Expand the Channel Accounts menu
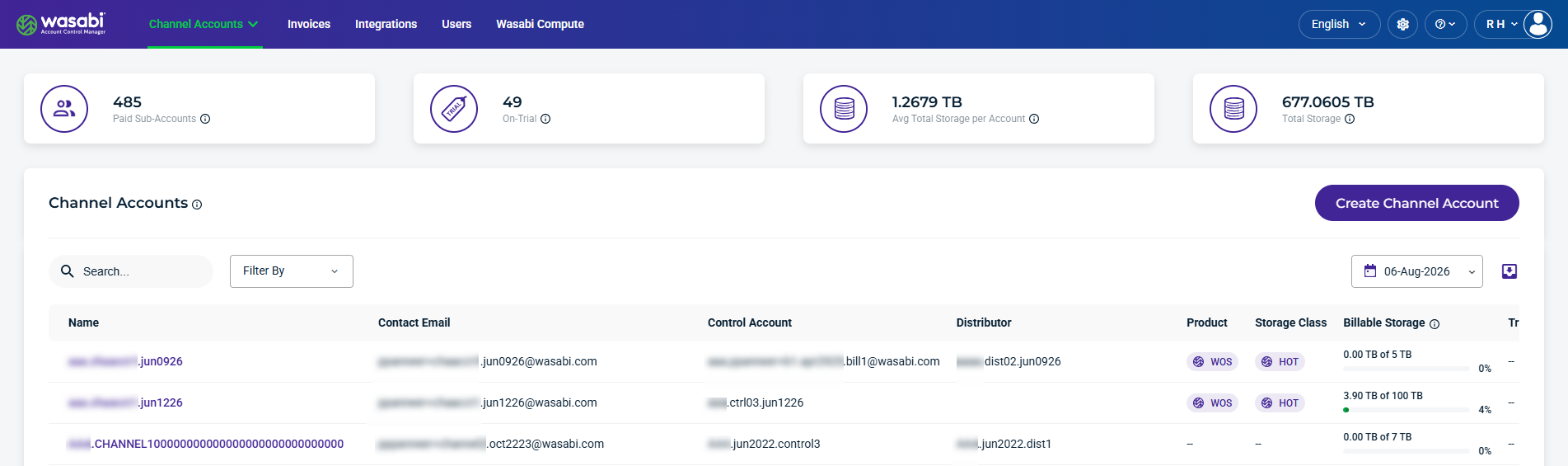The width and height of the screenshot is (1568, 466). 204,24
